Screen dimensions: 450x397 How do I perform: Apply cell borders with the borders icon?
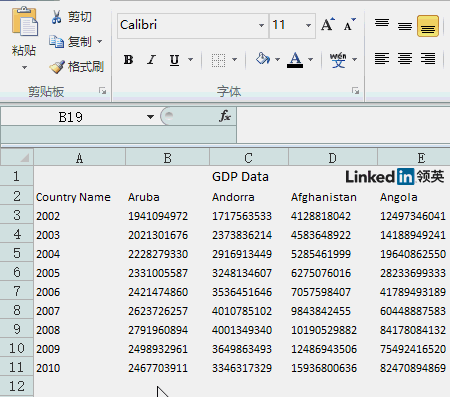pyautogui.click(x=218, y=60)
